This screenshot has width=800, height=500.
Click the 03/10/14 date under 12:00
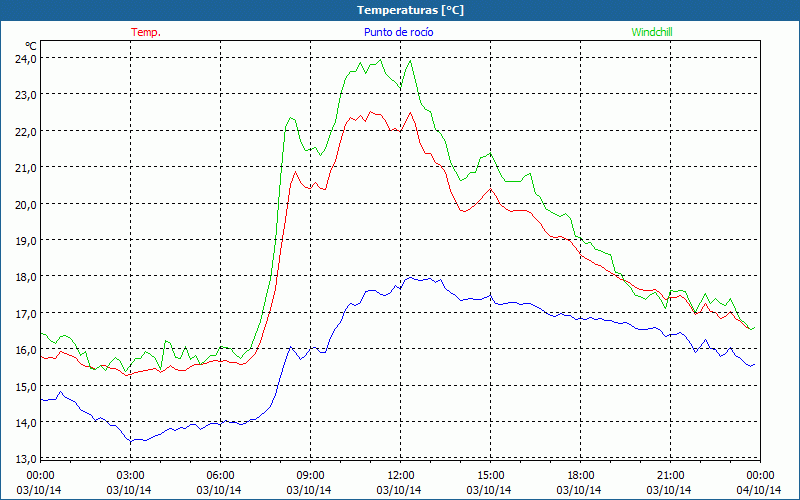pos(399,490)
